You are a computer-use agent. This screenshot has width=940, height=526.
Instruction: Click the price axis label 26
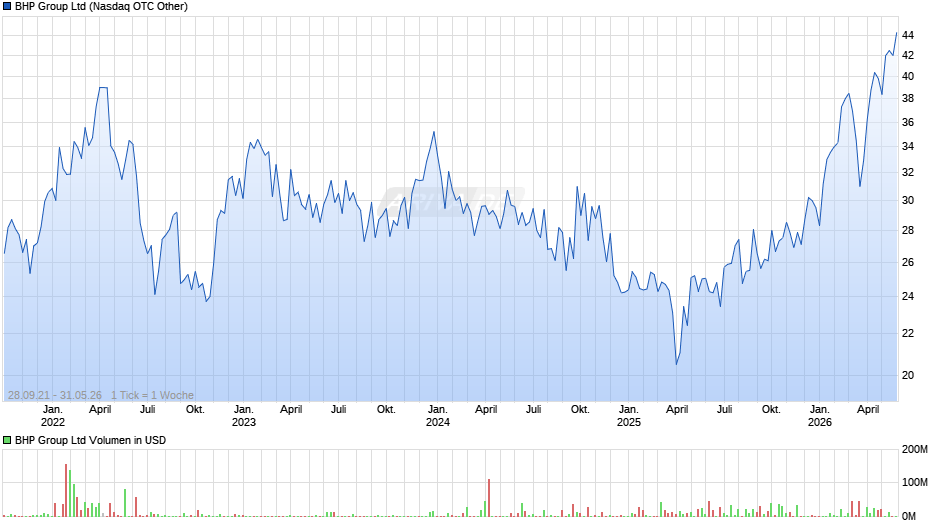point(908,262)
